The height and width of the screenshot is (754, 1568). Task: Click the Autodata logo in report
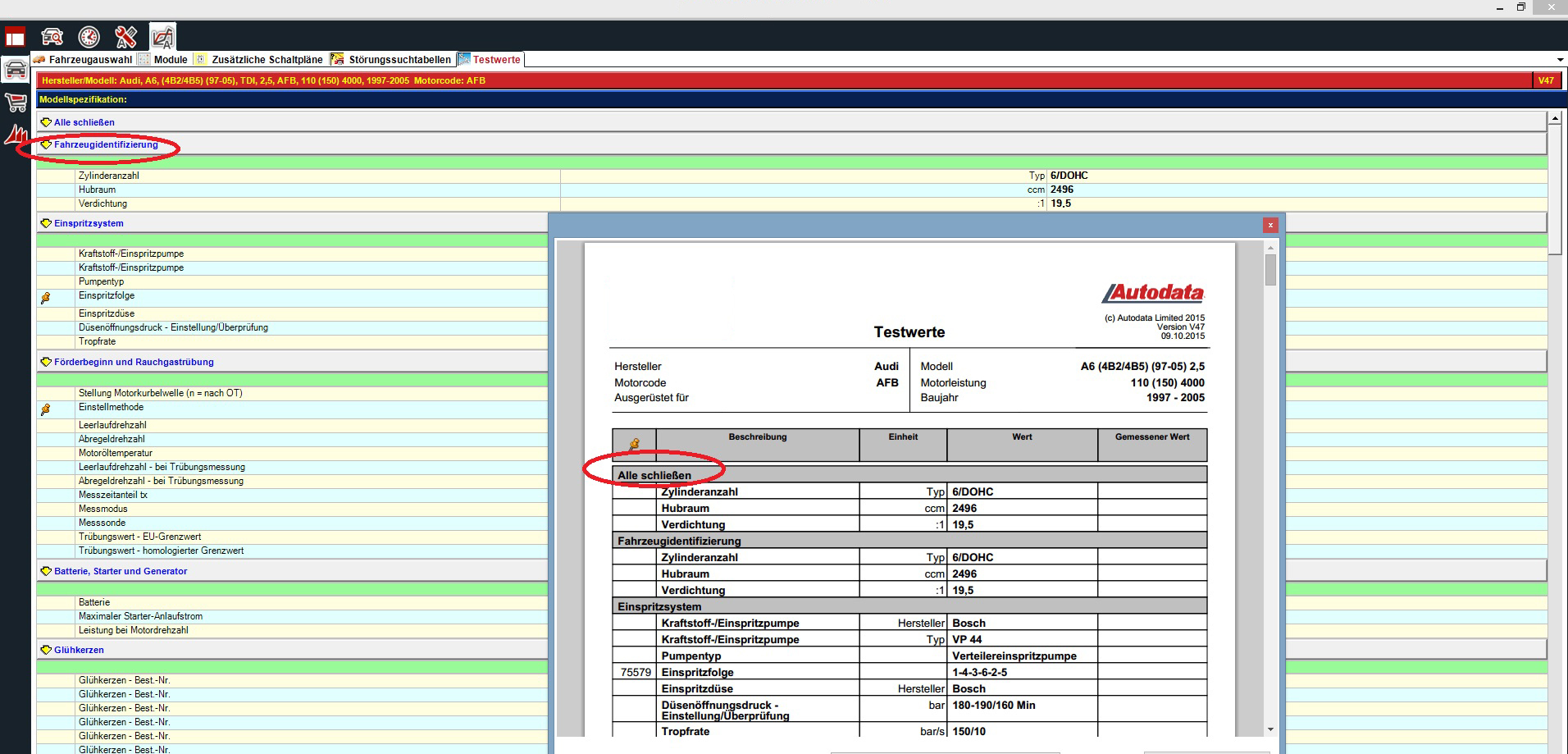[1153, 293]
